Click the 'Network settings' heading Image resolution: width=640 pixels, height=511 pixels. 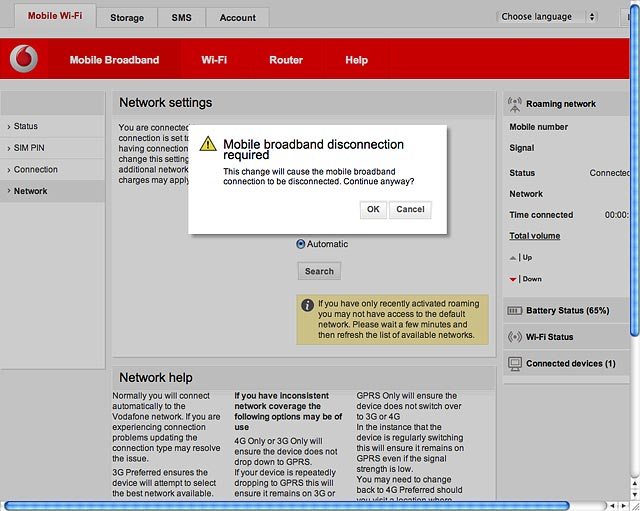click(x=166, y=102)
